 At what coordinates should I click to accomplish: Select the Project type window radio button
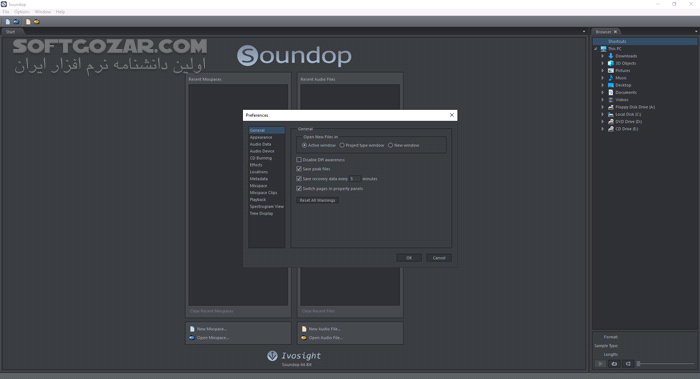(342, 145)
